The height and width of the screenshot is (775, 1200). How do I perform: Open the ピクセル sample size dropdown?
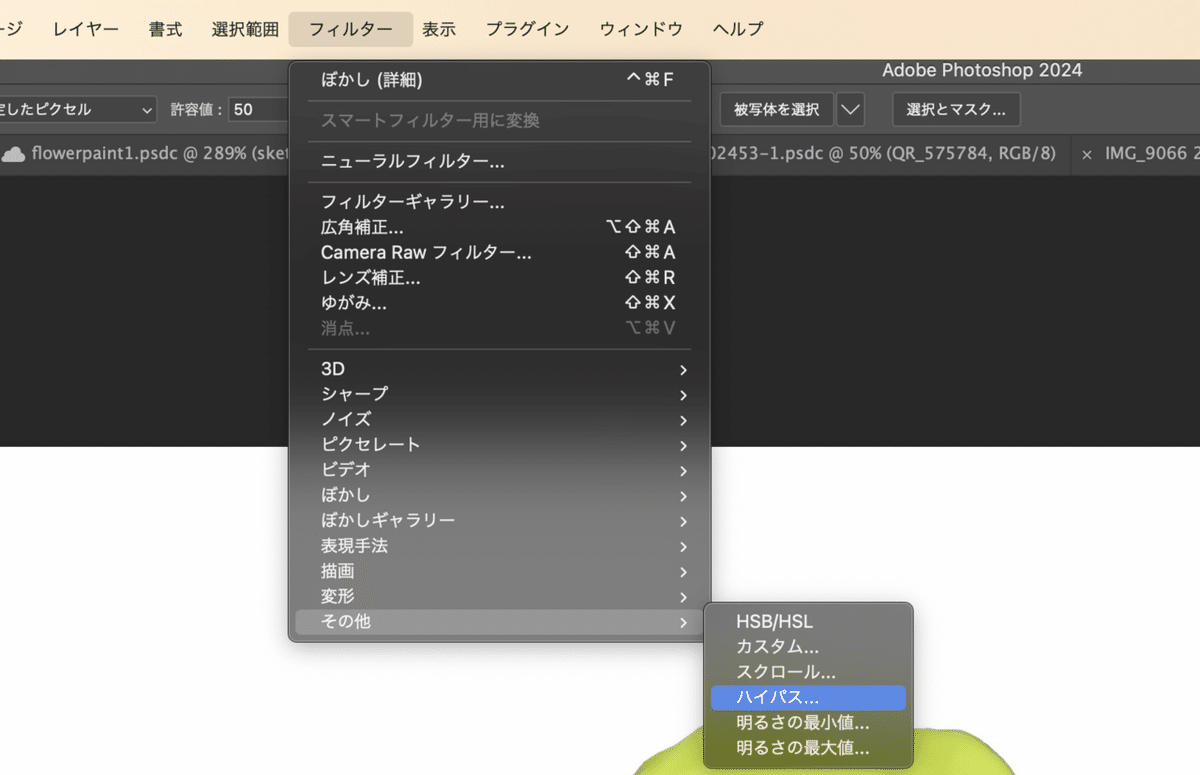coord(78,109)
